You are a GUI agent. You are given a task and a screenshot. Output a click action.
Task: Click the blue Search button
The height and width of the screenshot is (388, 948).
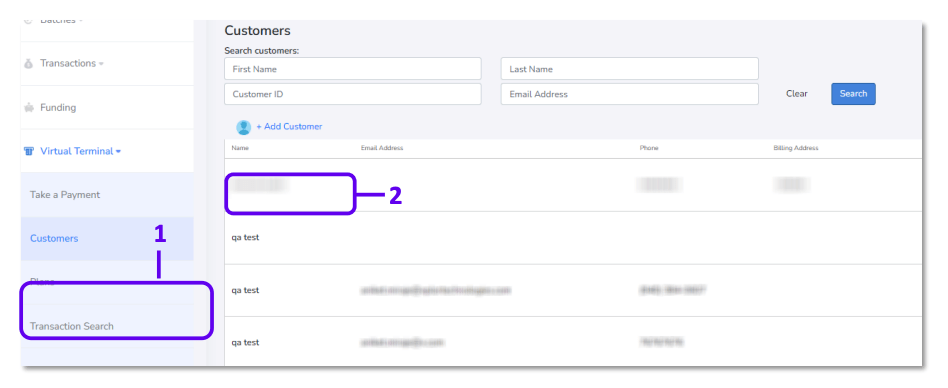(853, 94)
